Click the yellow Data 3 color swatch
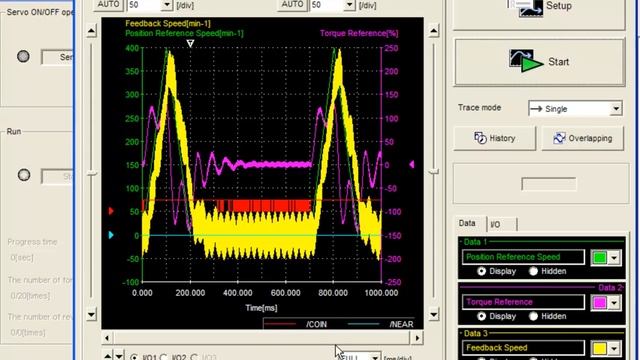 (x=600, y=348)
